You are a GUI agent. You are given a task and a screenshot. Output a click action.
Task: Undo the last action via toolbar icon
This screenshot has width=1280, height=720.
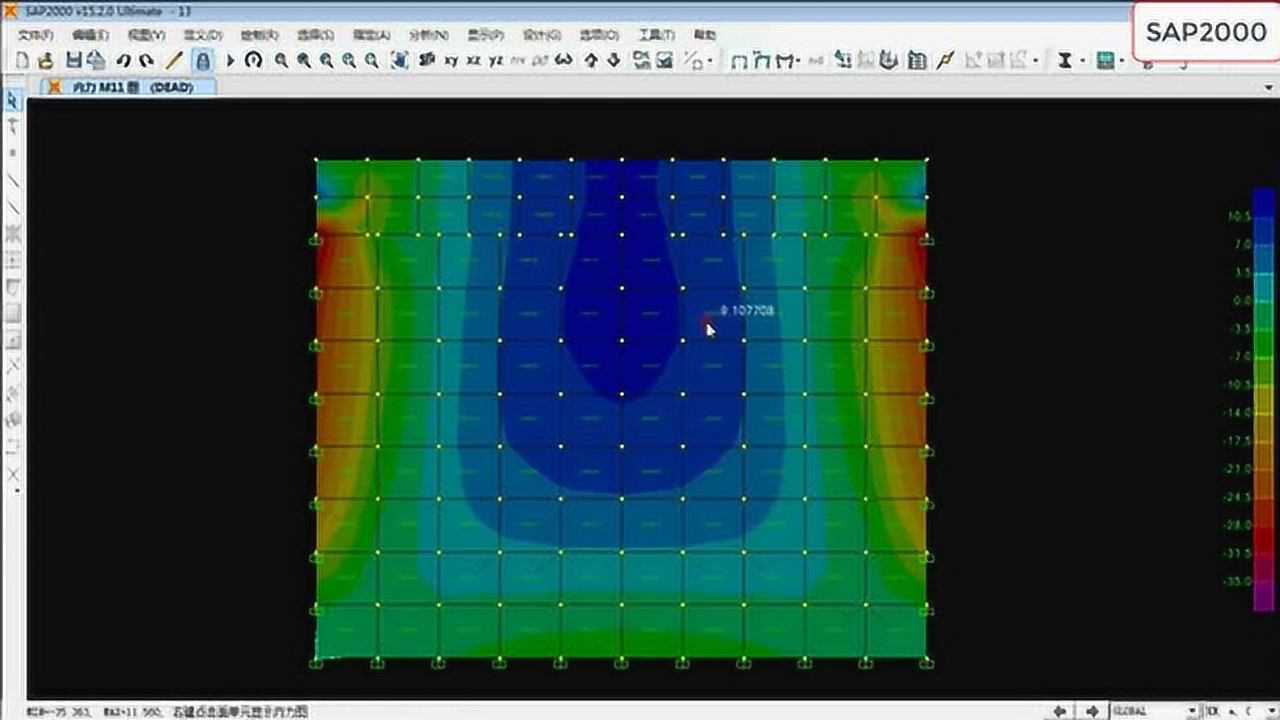(121, 60)
